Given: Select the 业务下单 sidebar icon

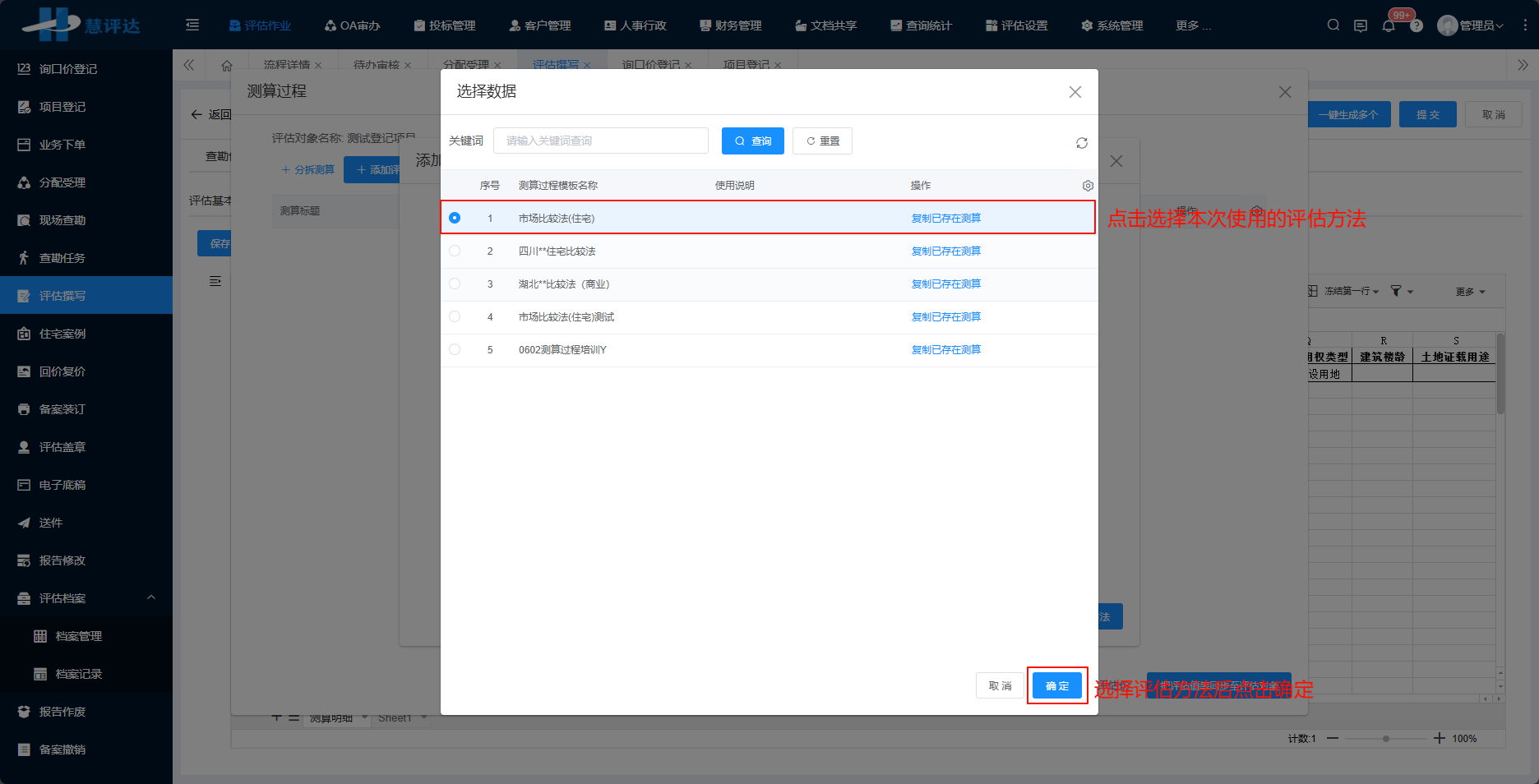Looking at the screenshot, I should pyautogui.click(x=58, y=144).
